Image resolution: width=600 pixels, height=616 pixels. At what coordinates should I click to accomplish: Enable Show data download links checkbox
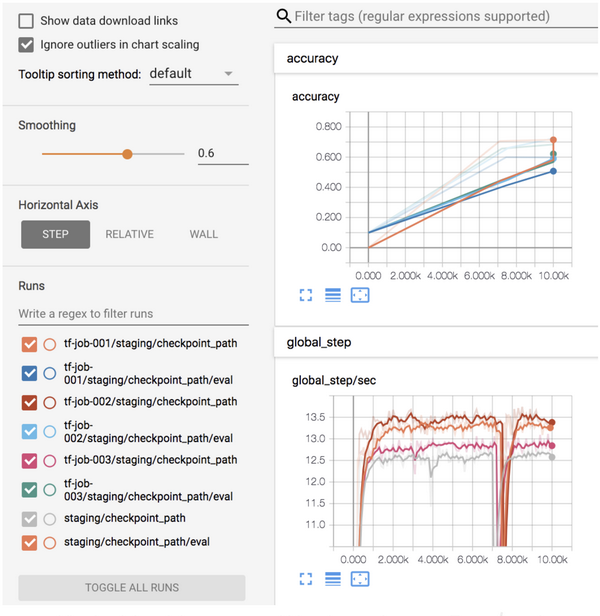click(26, 21)
